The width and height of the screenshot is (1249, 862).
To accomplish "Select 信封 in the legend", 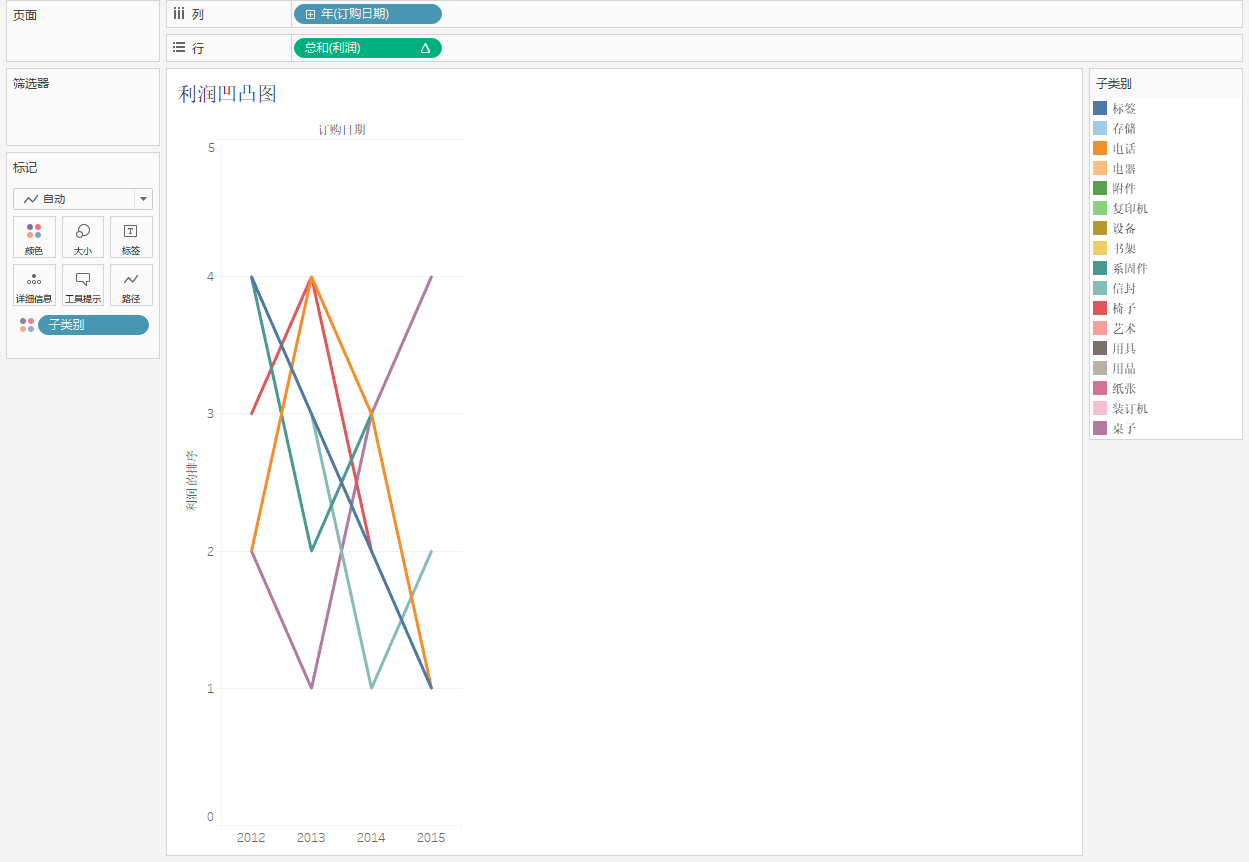I will coord(1124,288).
